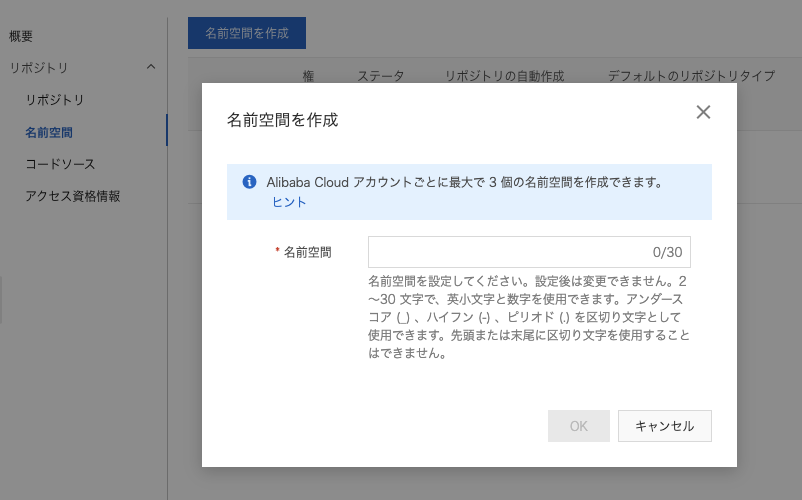The height and width of the screenshot is (500, 802).
Task: Click the 名前空間を作成 dialog title
Action: coord(282,120)
